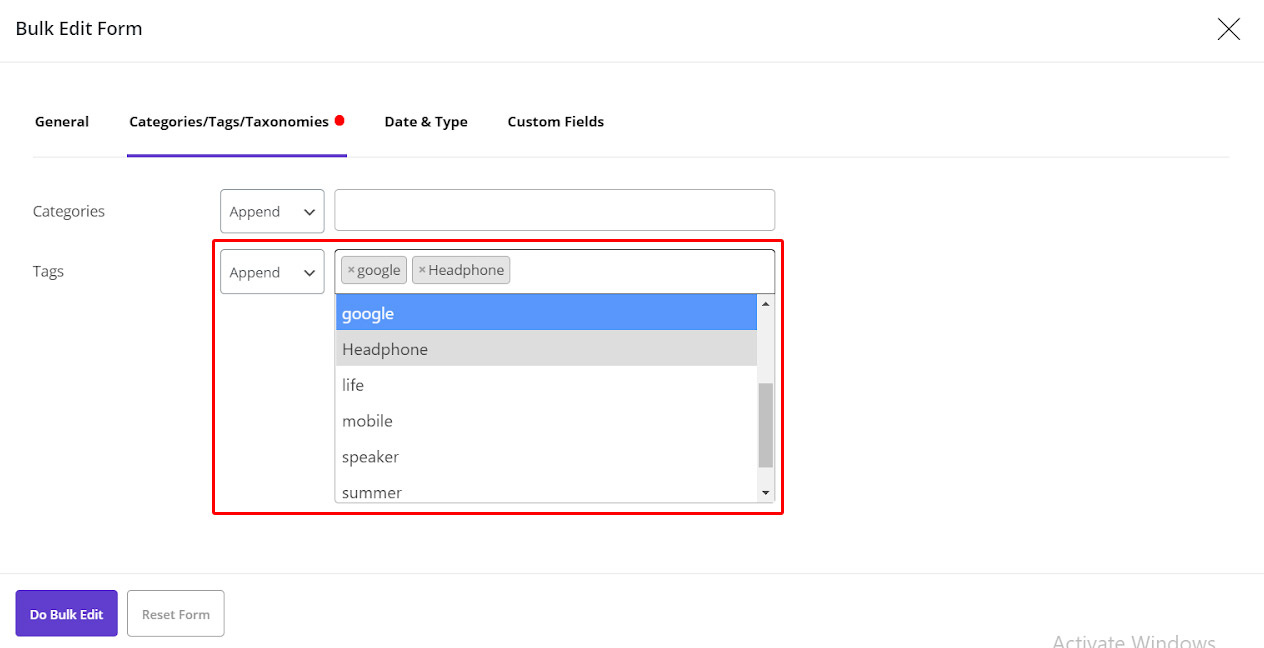The width and height of the screenshot is (1264, 648).
Task: Click inside the Categories input field
Action: [x=554, y=210]
